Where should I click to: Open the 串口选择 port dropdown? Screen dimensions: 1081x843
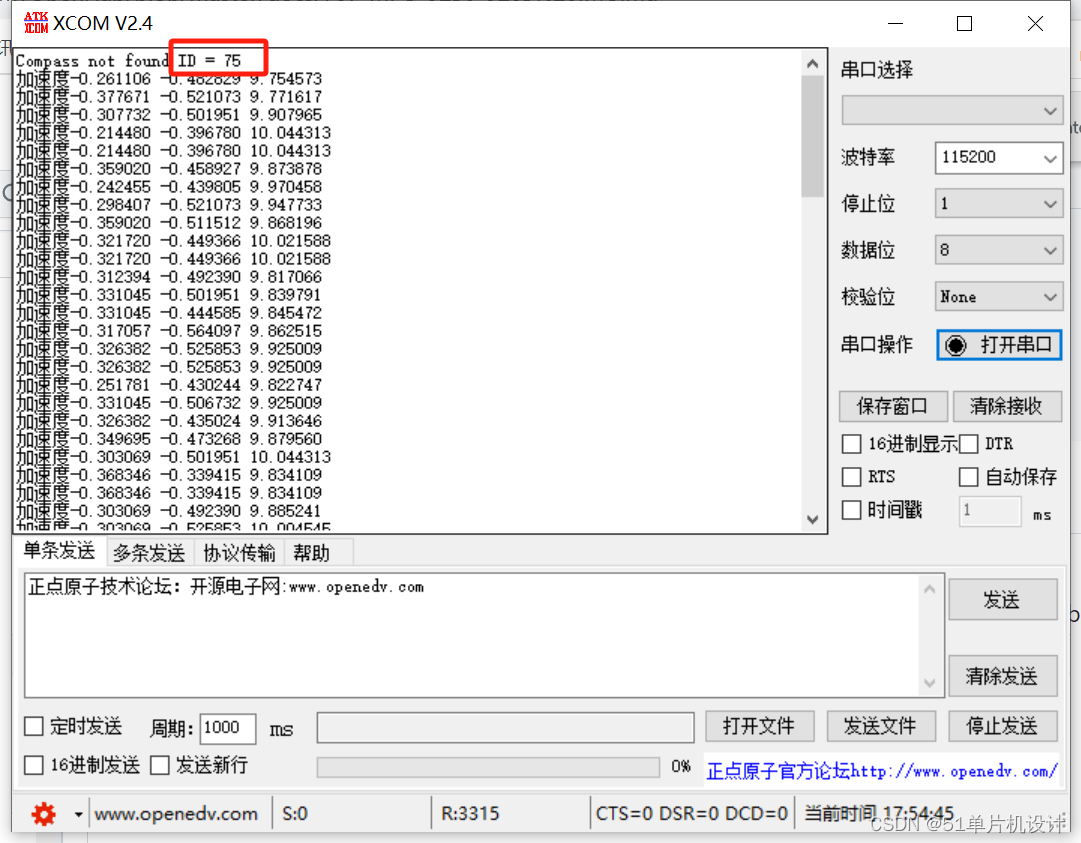click(x=952, y=110)
